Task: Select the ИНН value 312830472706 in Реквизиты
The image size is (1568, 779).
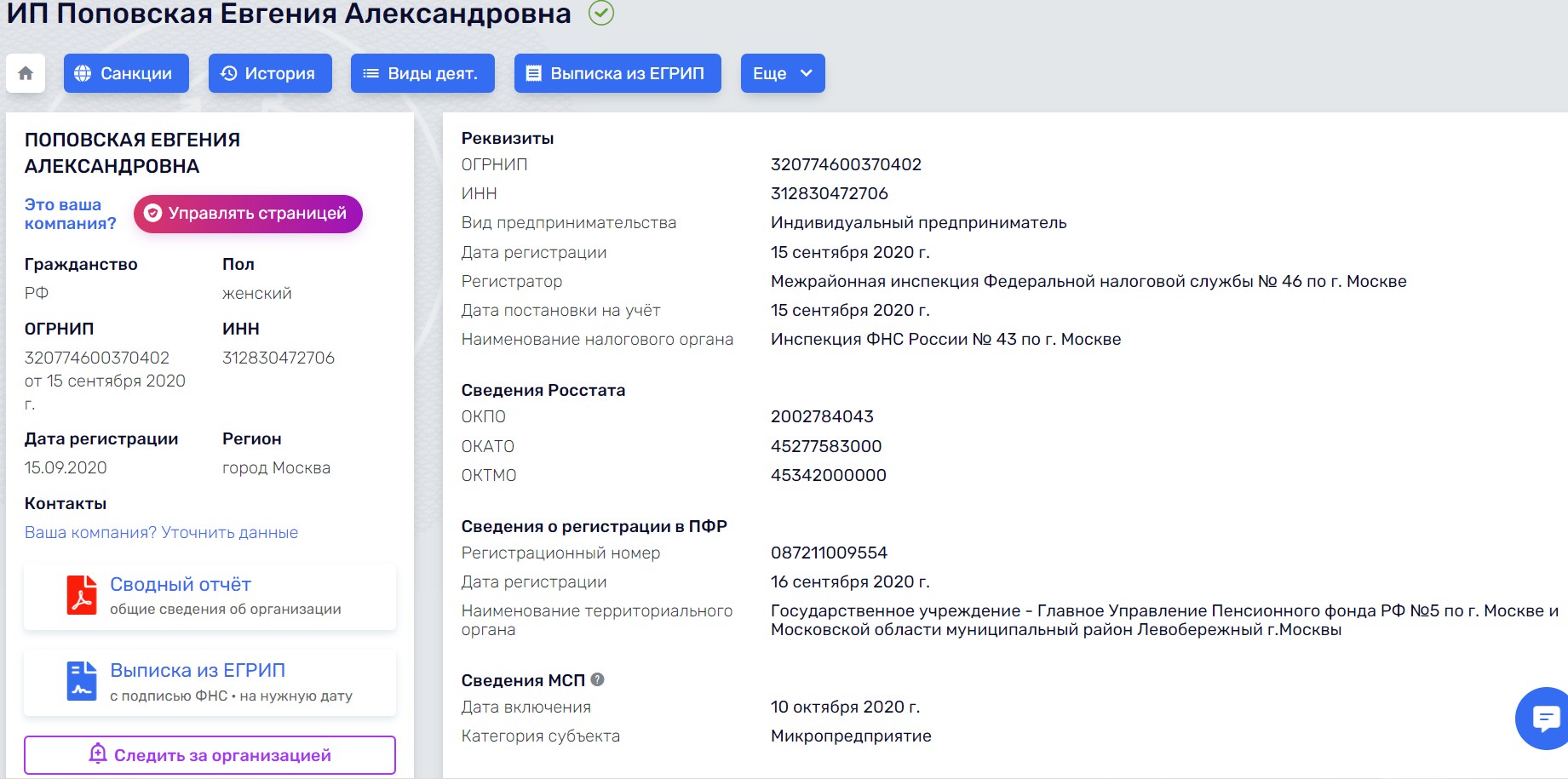Action: click(x=829, y=193)
